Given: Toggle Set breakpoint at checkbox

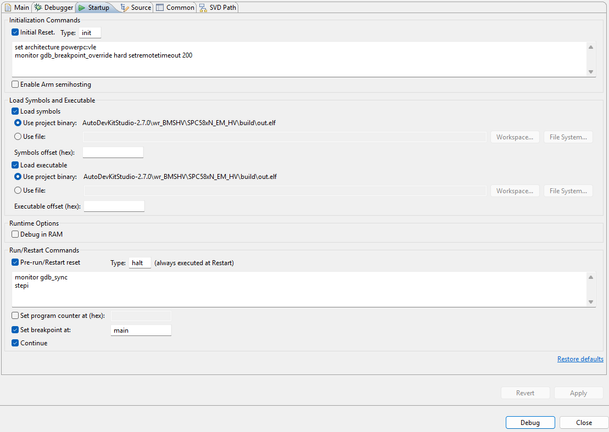Looking at the screenshot, I should point(15,330).
